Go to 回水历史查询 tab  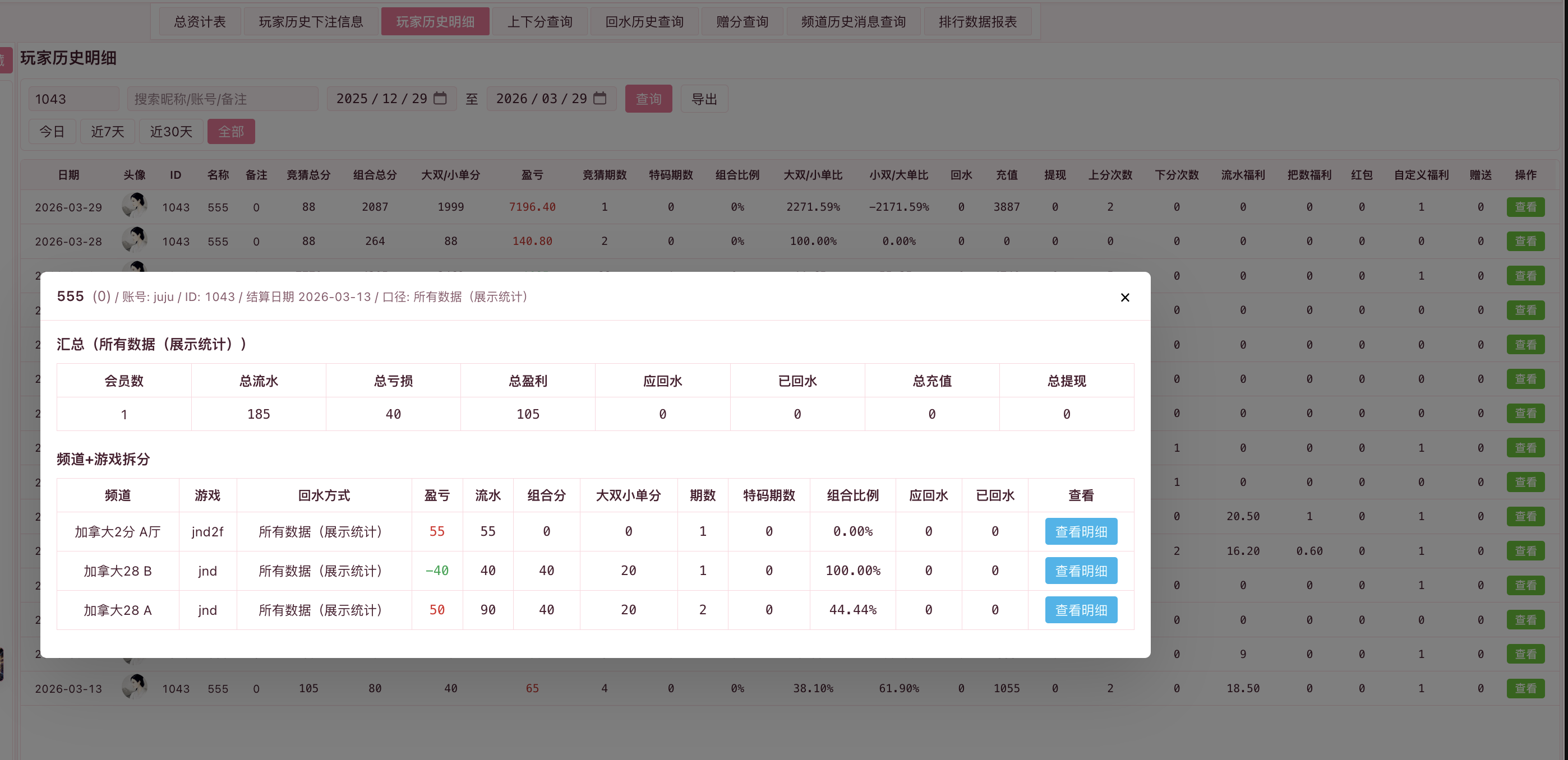644,22
